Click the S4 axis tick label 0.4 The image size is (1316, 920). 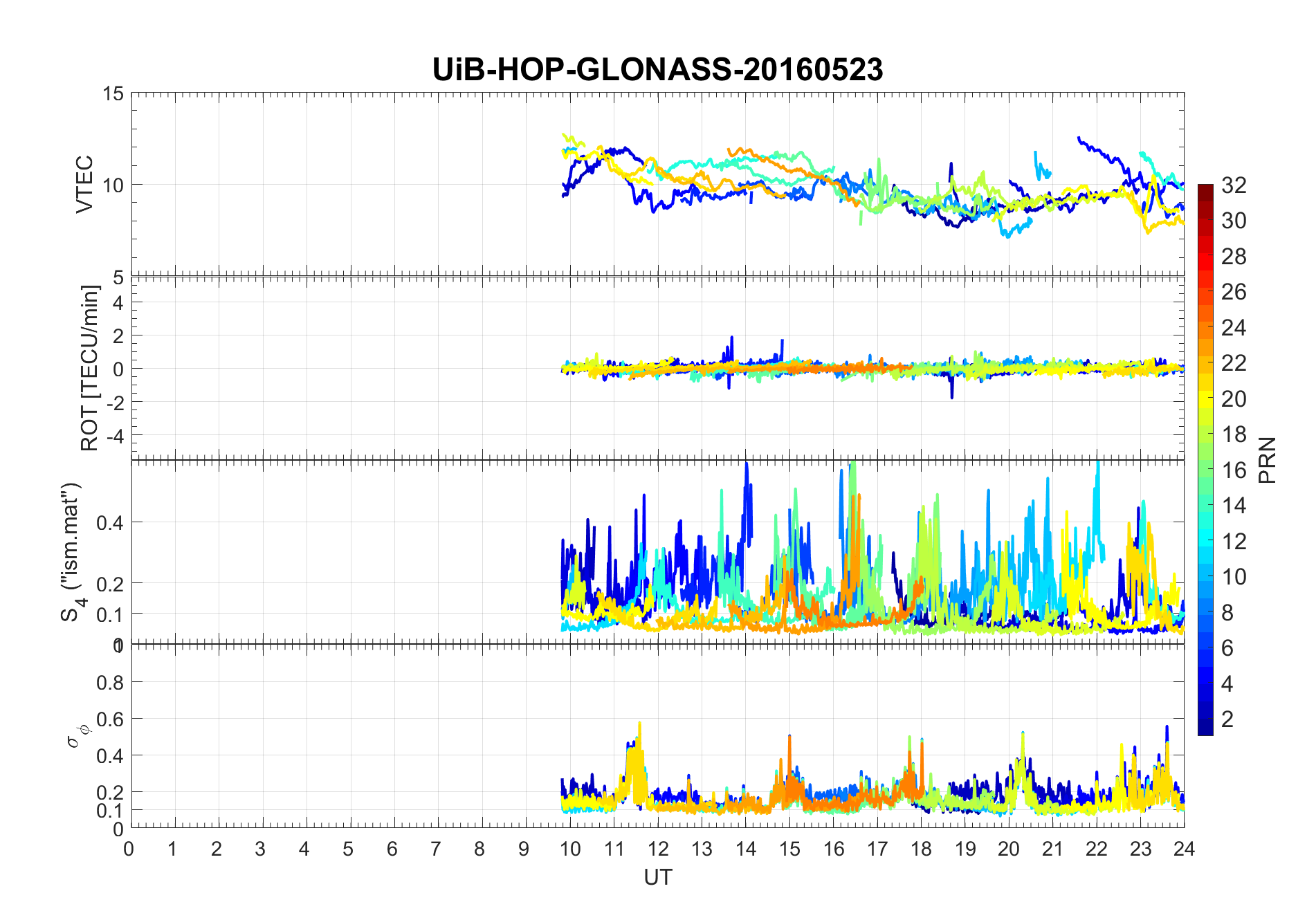[109, 522]
